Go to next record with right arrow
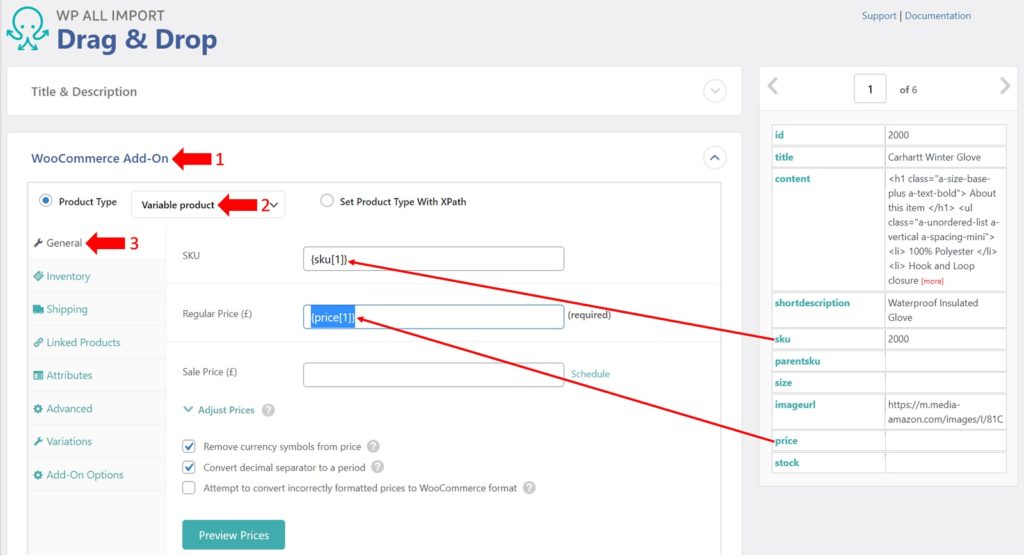 tap(1004, 86)
